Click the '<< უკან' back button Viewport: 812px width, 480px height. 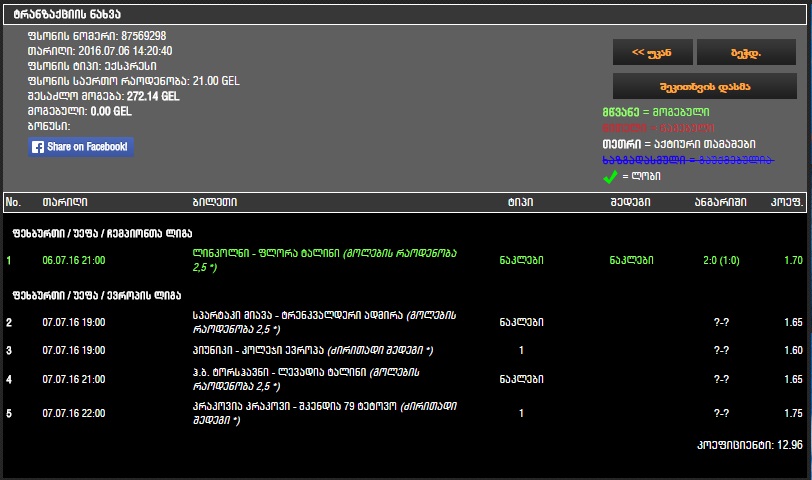click(652, 52)
